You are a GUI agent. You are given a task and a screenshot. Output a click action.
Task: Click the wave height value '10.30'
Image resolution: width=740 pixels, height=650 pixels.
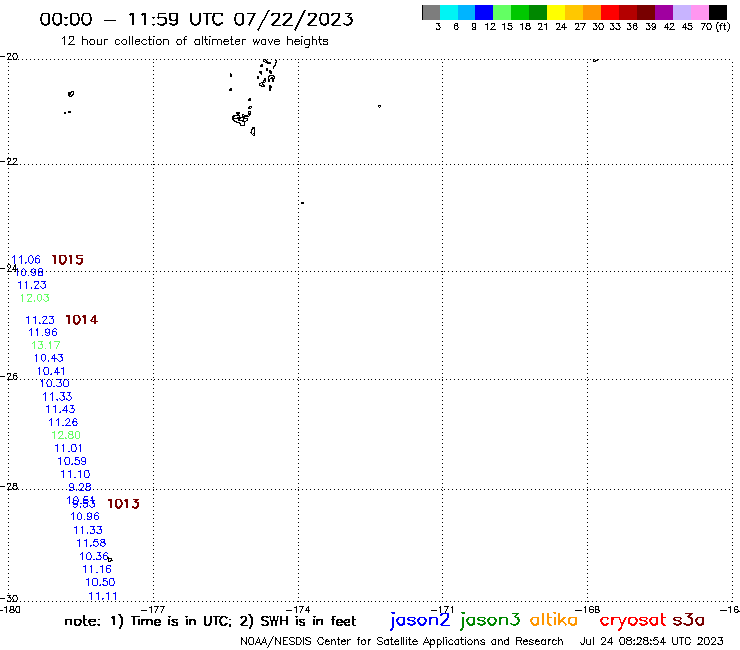(x=54, y=383)
